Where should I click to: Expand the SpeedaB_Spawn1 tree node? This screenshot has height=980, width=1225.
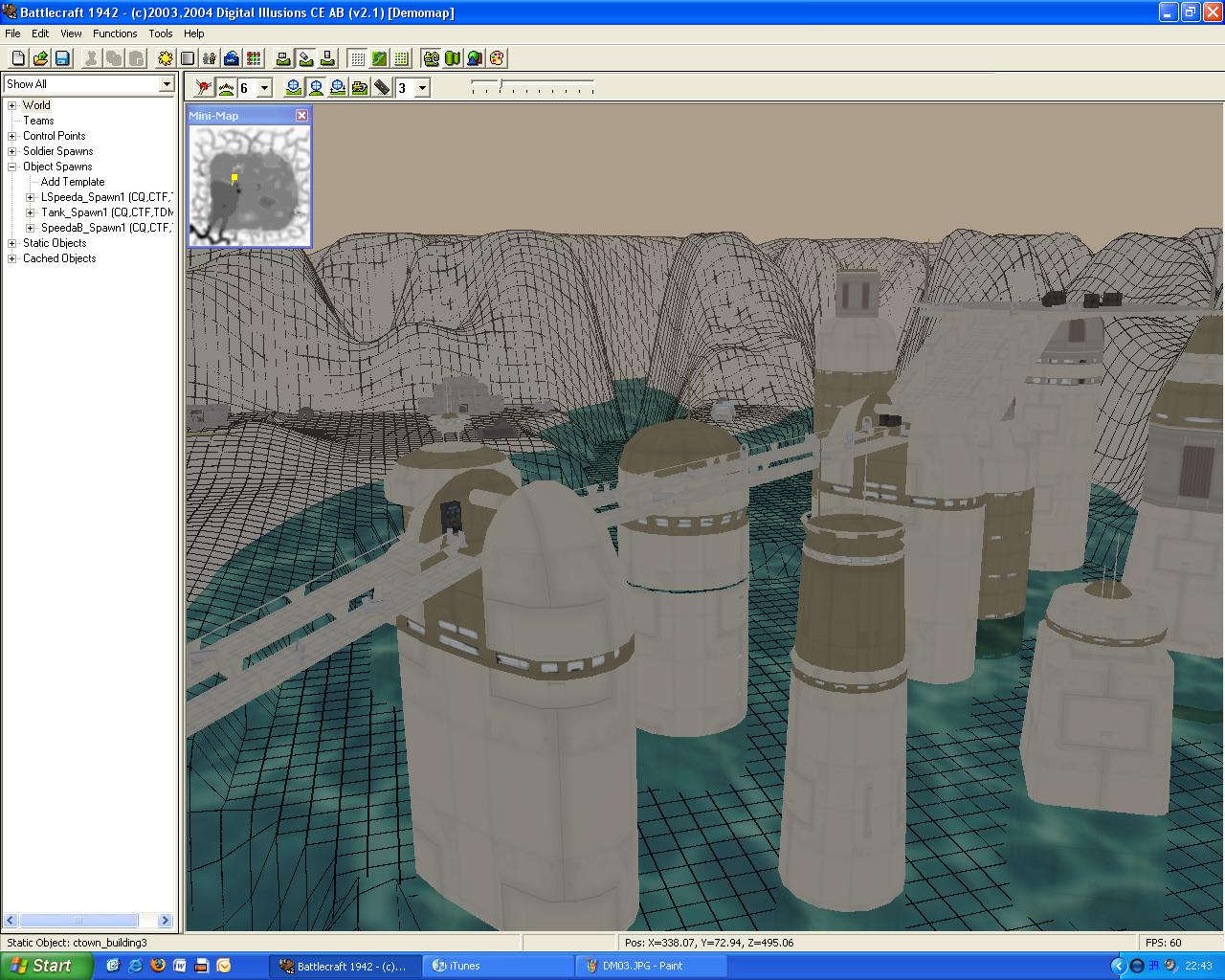31,228
